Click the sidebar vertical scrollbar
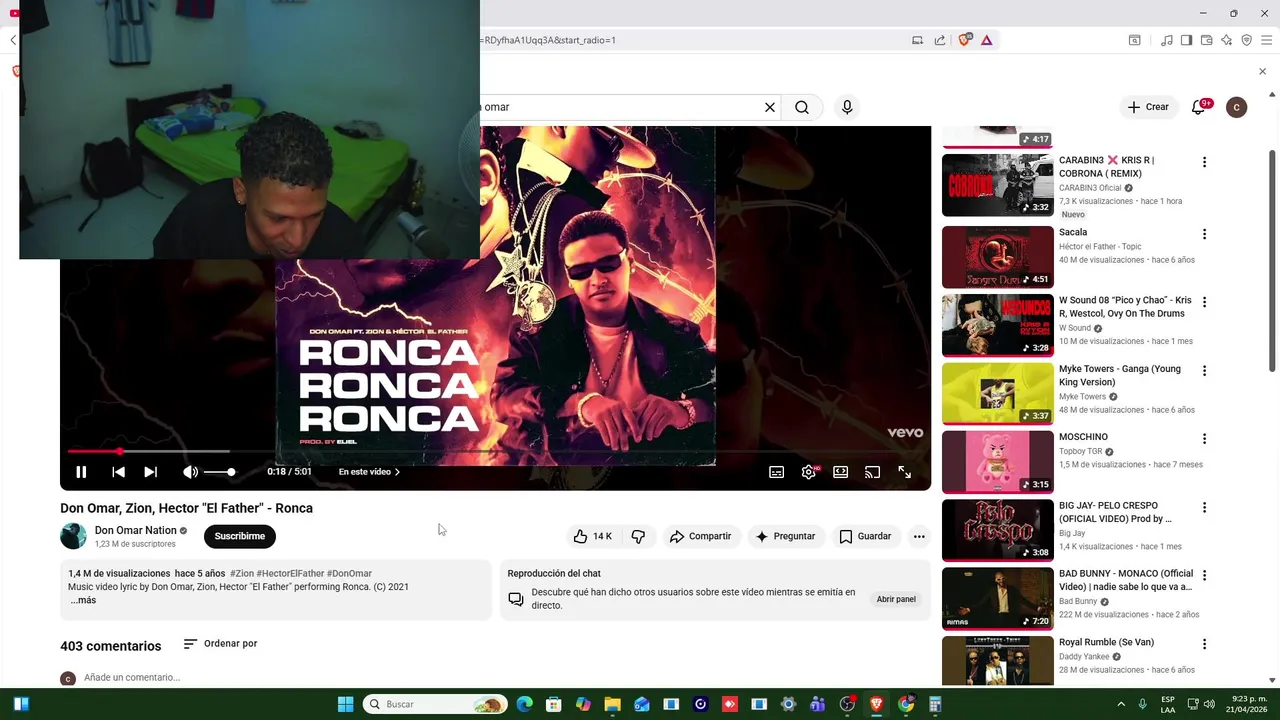Viewport: 1280px width, 720px height. click(x=1272, y=260)
